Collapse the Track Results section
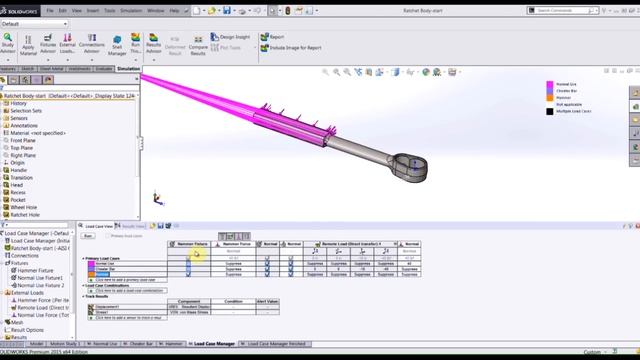 click(x=84, y=296)
